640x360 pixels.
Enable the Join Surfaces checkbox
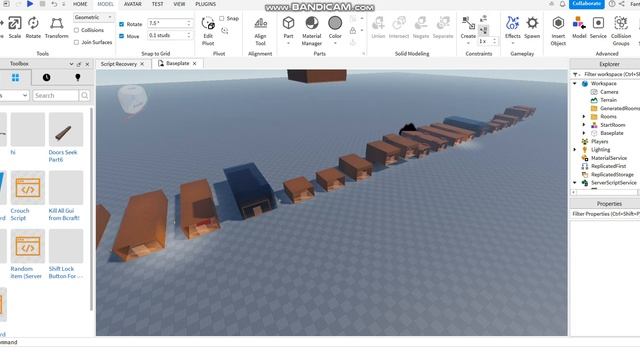click(76, 42)
